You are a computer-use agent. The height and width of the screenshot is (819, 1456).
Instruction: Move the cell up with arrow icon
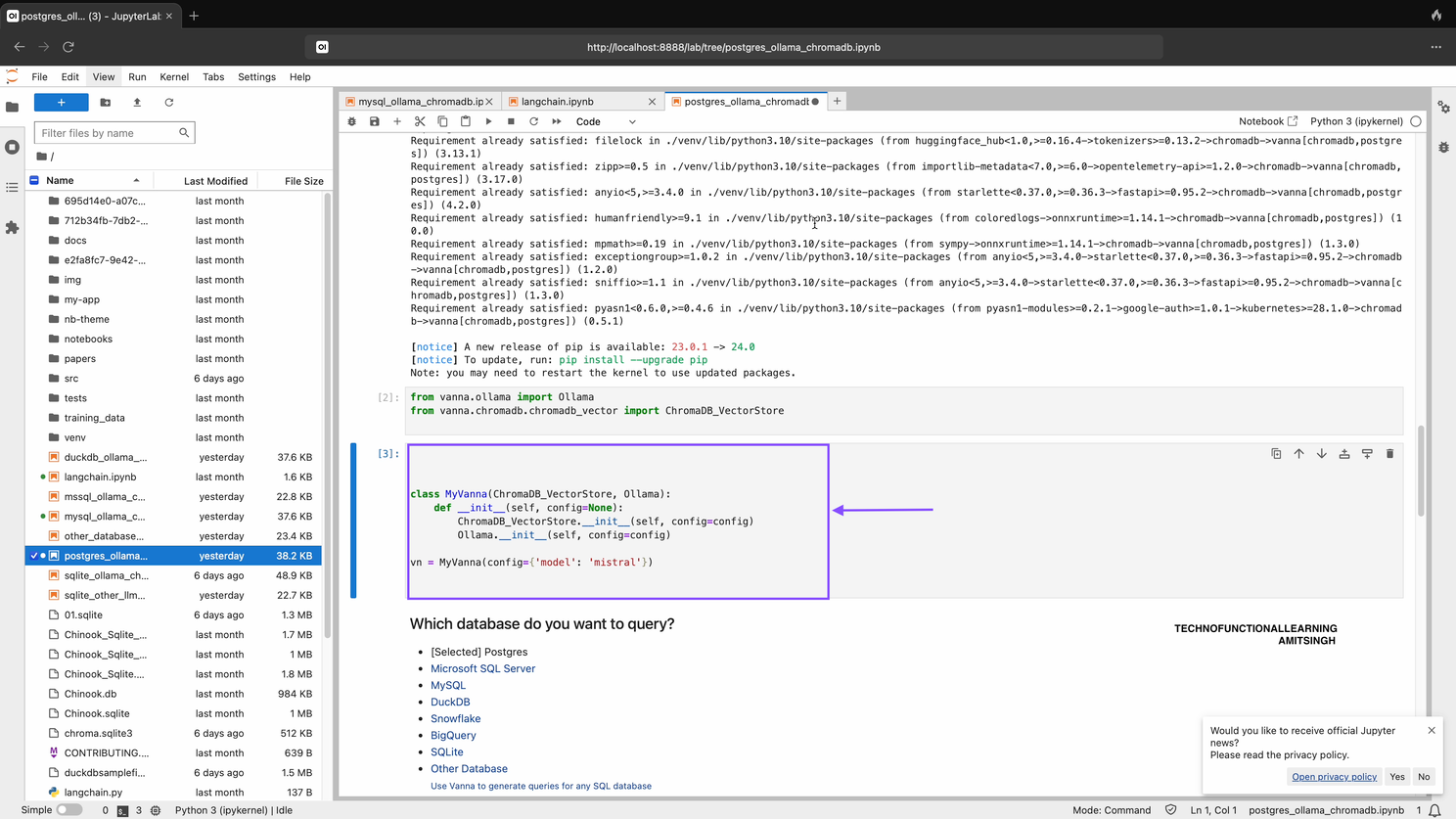[x=1298, y=454]
